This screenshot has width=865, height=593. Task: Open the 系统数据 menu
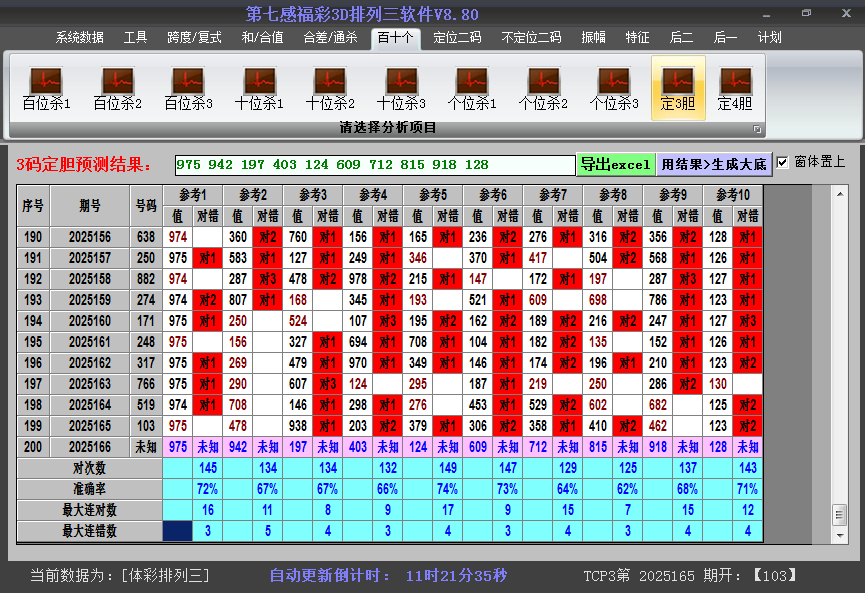79,38
